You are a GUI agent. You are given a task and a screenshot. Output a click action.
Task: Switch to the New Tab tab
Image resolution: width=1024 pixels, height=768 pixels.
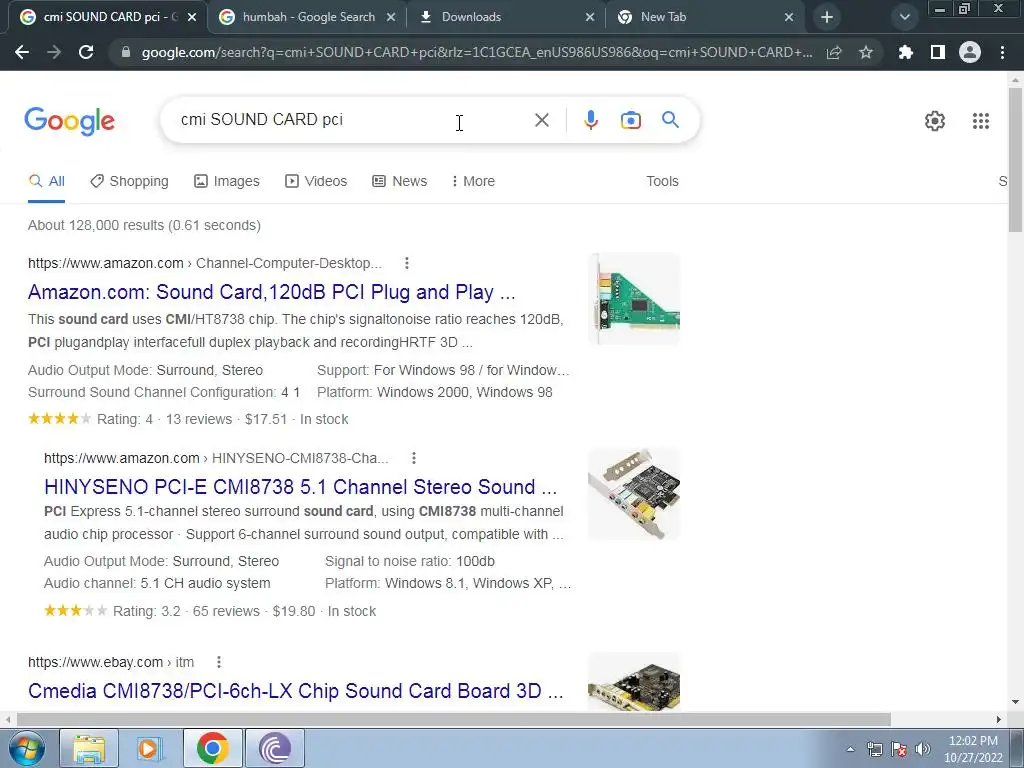point(704,17)
